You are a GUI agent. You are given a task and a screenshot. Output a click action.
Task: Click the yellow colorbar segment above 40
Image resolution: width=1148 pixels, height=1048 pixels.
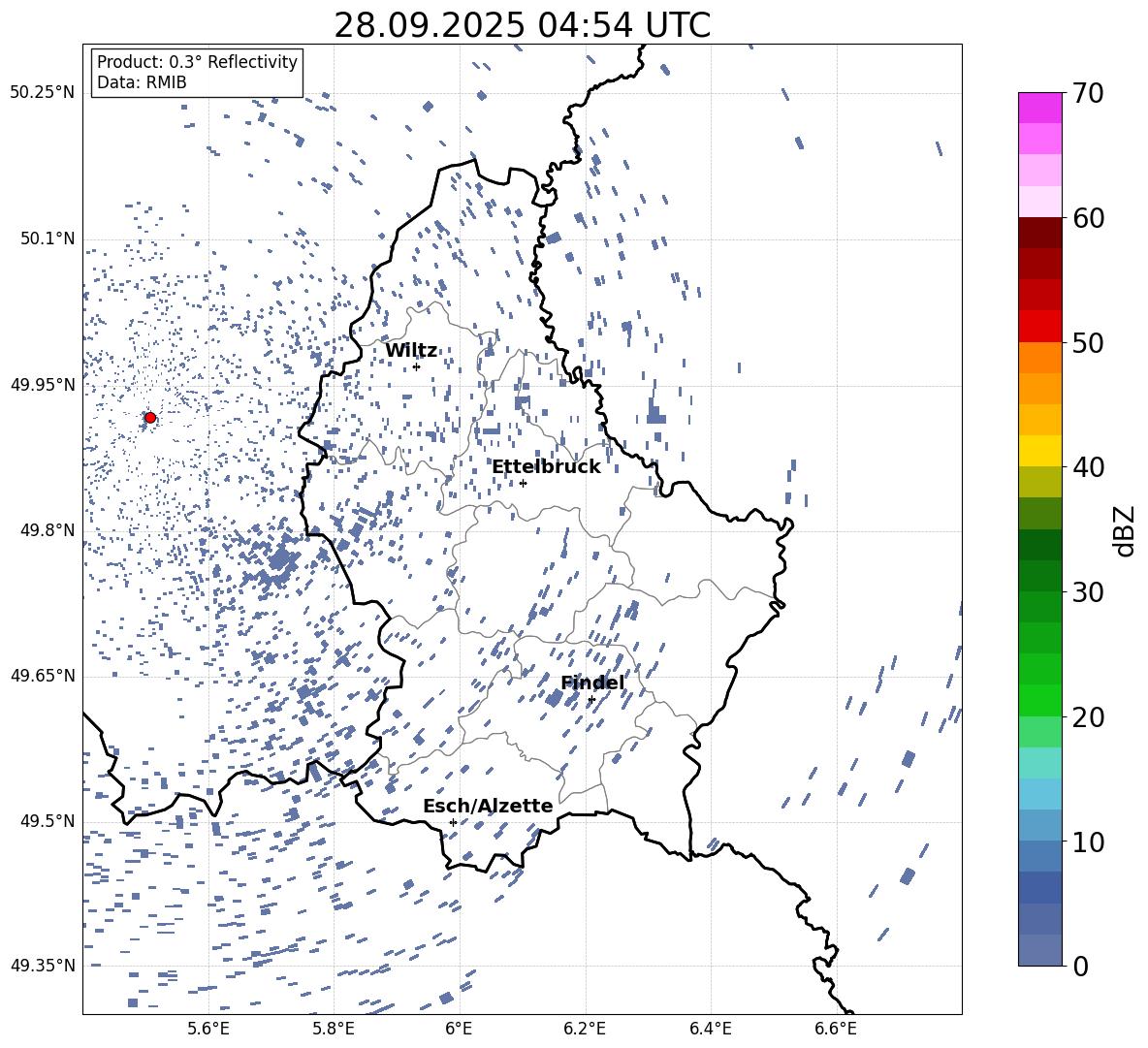1039,451
